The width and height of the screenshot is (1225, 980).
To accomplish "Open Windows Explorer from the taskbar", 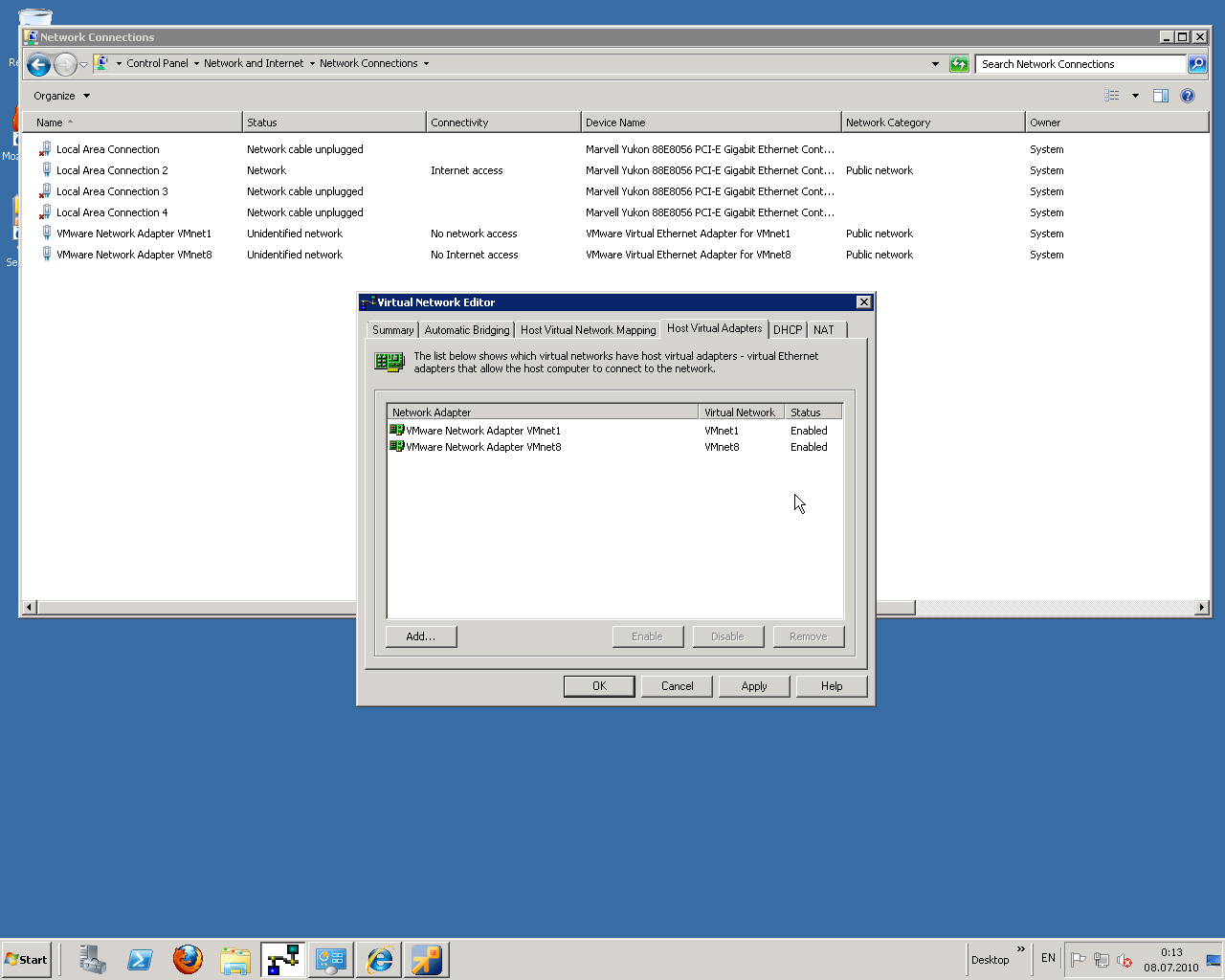I will (x=235, y=959).
